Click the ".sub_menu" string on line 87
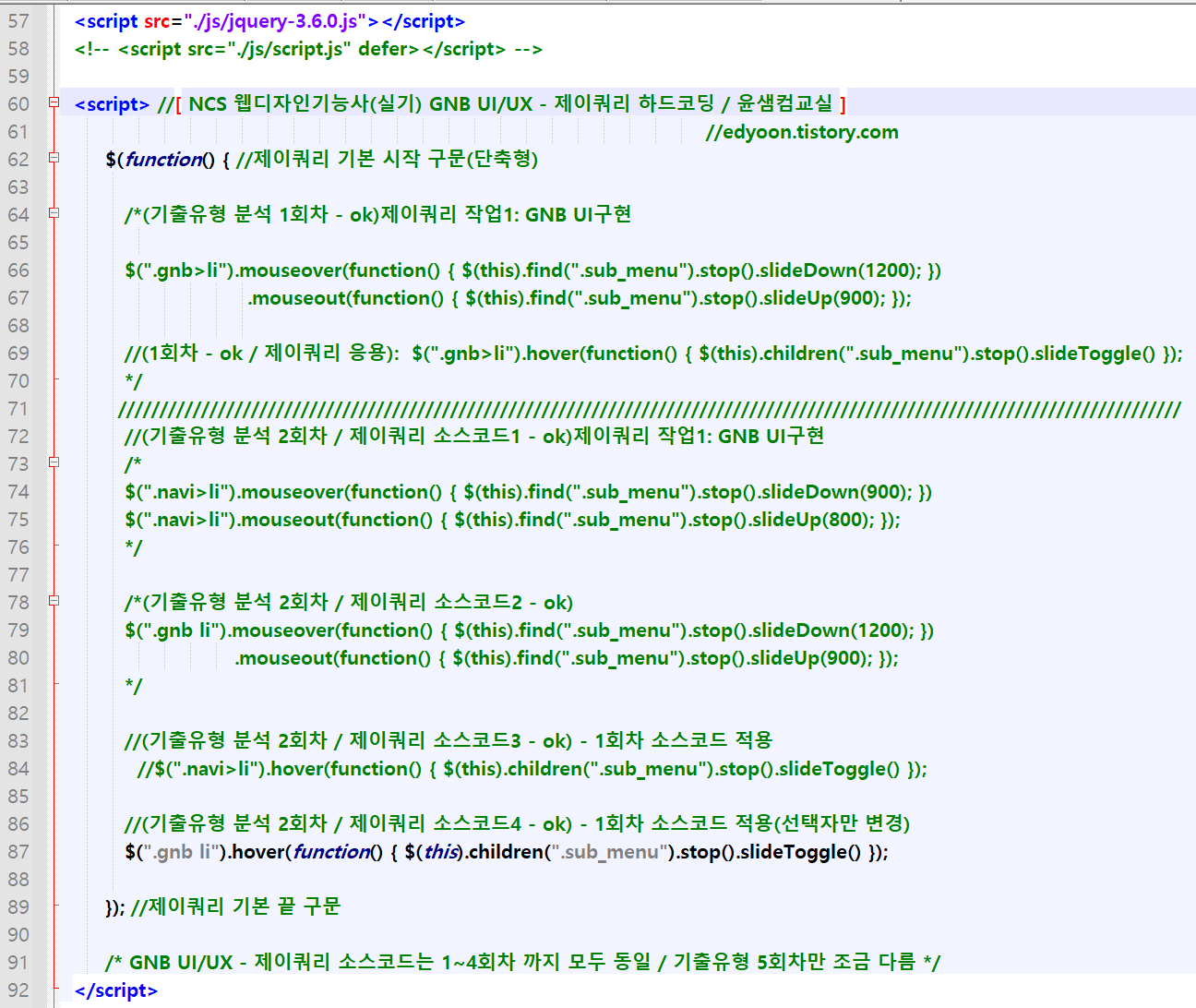1196x1008 pixels. (609, 852)
